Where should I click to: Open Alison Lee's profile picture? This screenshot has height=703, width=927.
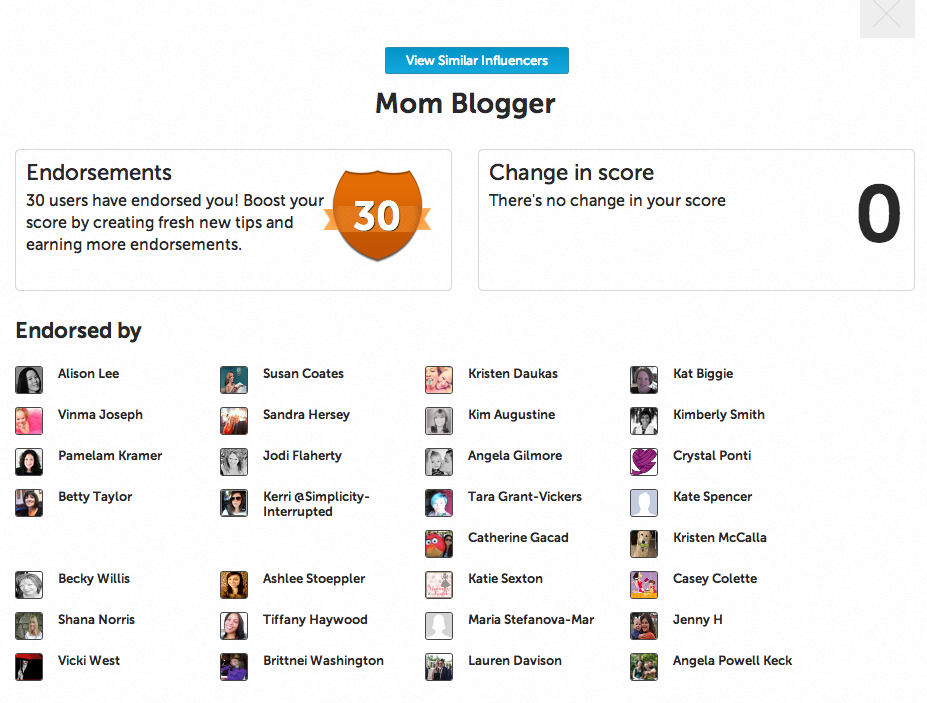click(29, 380)
